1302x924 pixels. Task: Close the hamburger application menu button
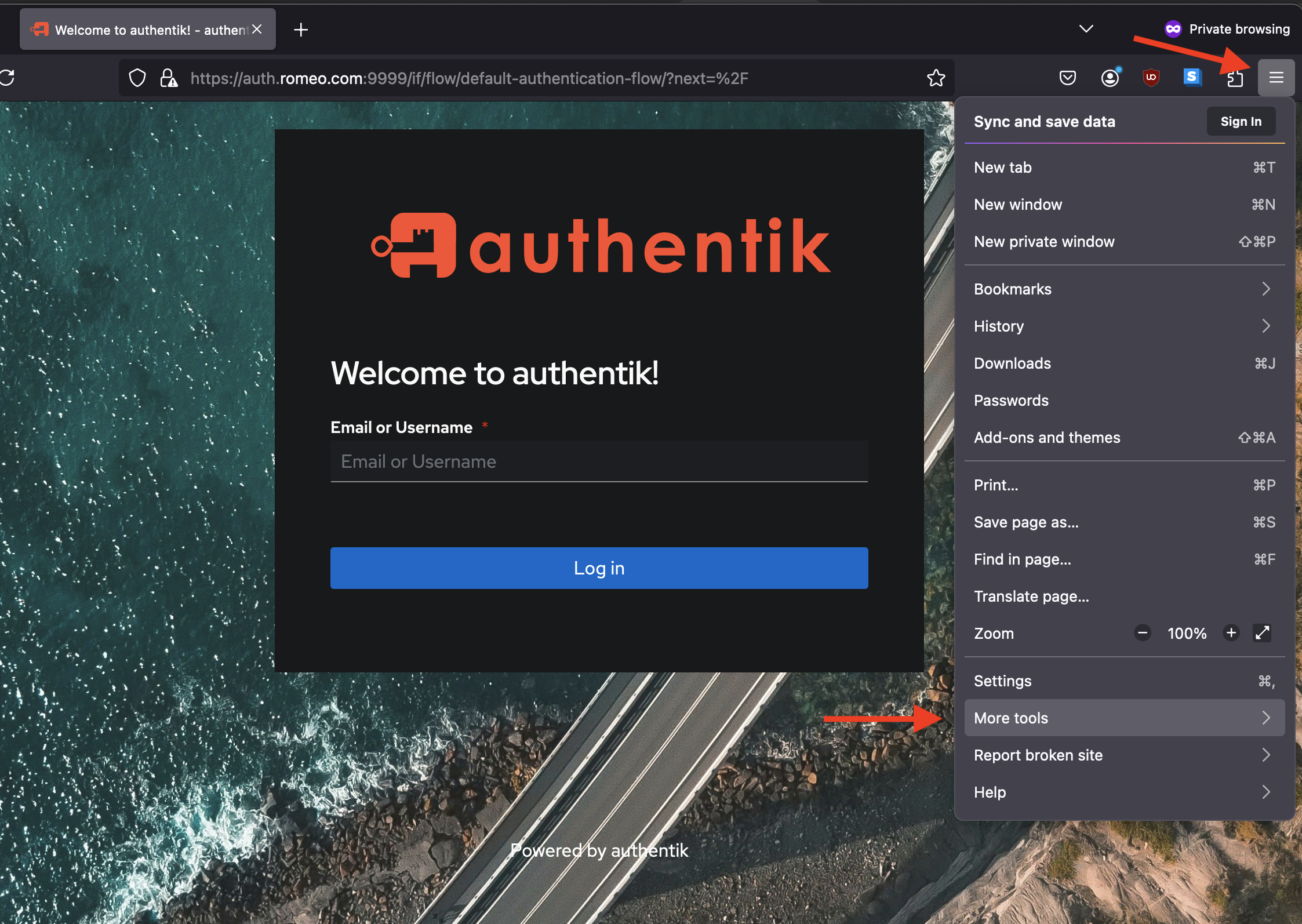pyautogui.click(x=1276, y=78)
